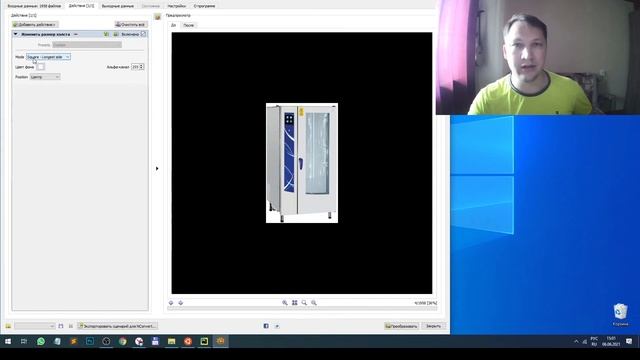Screen dimensions: 640x360
Task: Click the taskbar clock
Action: tap(611, 341)
